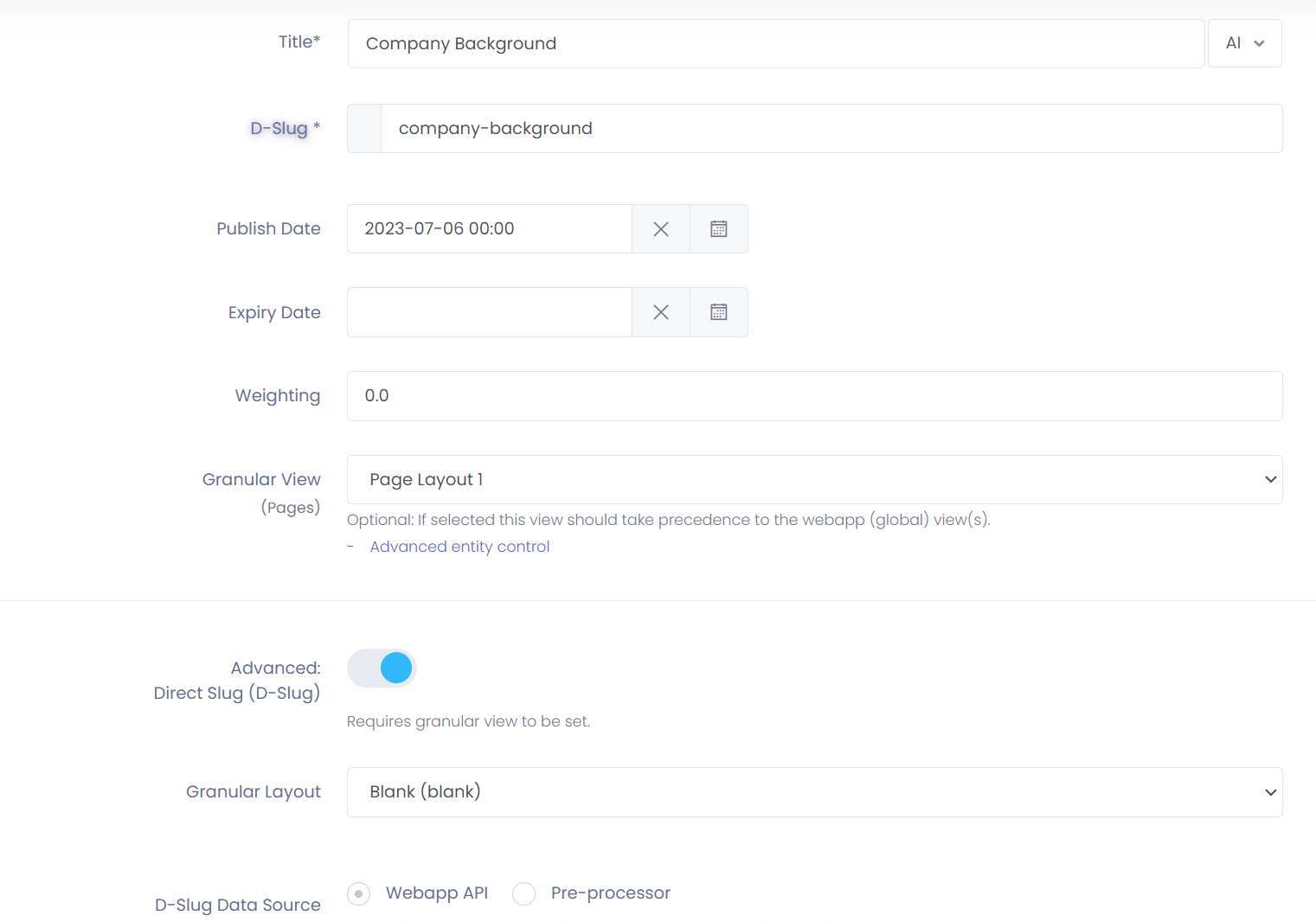The height and width of the screenshot is (922, 1316).
Task: Edit the Title field Company Background
Action: tap(774, 43)
